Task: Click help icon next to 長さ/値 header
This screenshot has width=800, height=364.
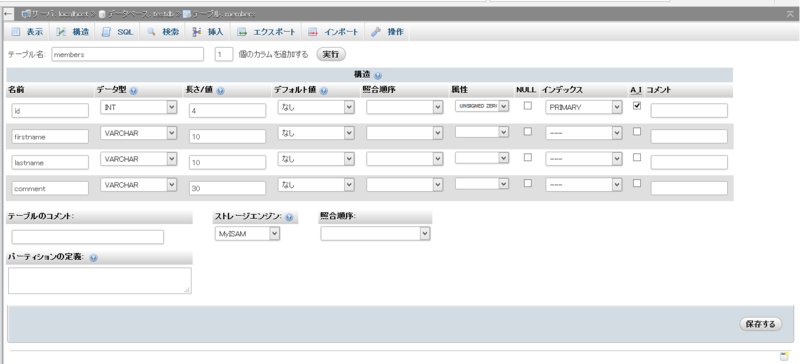Action: click(x=220, y=91)
